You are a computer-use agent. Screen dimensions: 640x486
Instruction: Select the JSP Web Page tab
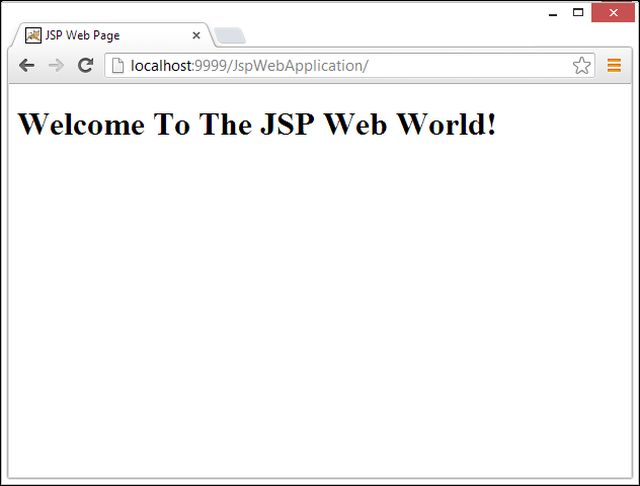pos(112,35)
